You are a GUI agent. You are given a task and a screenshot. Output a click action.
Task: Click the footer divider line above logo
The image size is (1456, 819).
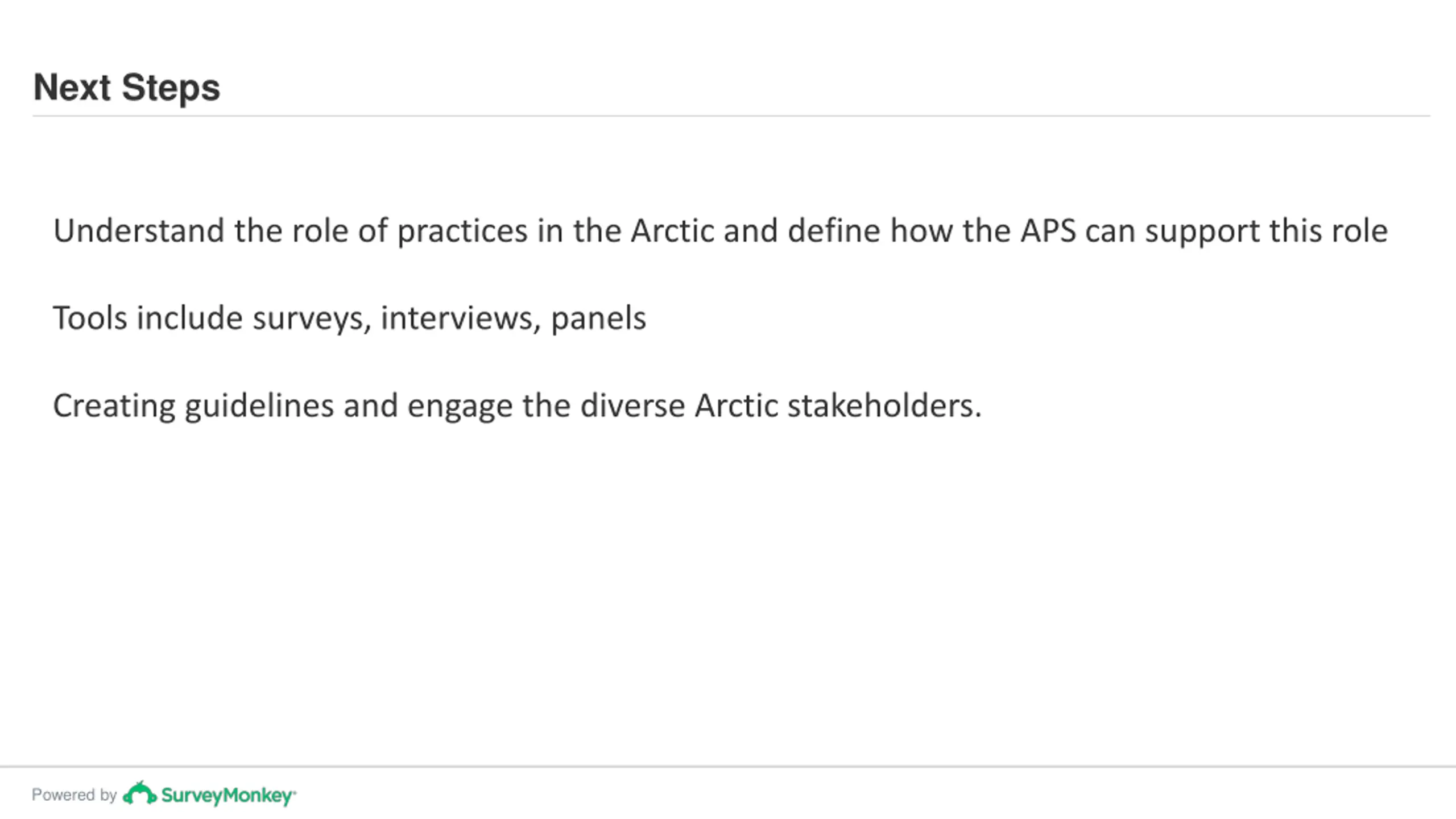(728, 767)
